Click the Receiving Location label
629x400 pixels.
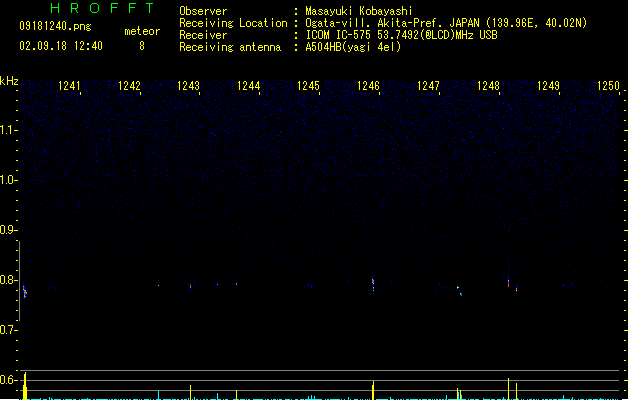click(233, 23)
